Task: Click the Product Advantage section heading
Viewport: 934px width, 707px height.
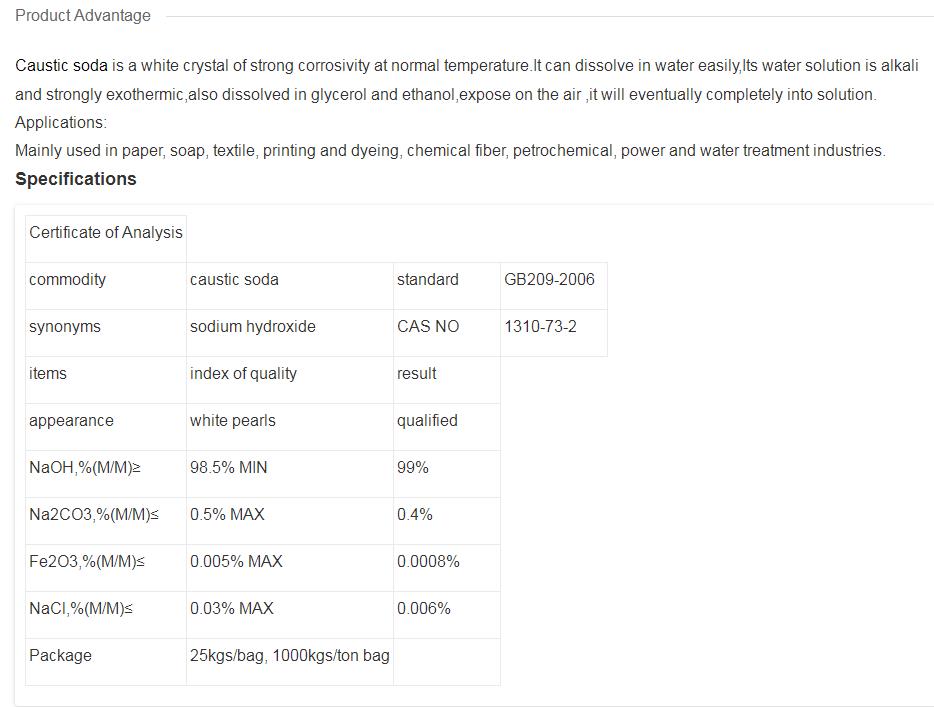Action: point(83,16)
